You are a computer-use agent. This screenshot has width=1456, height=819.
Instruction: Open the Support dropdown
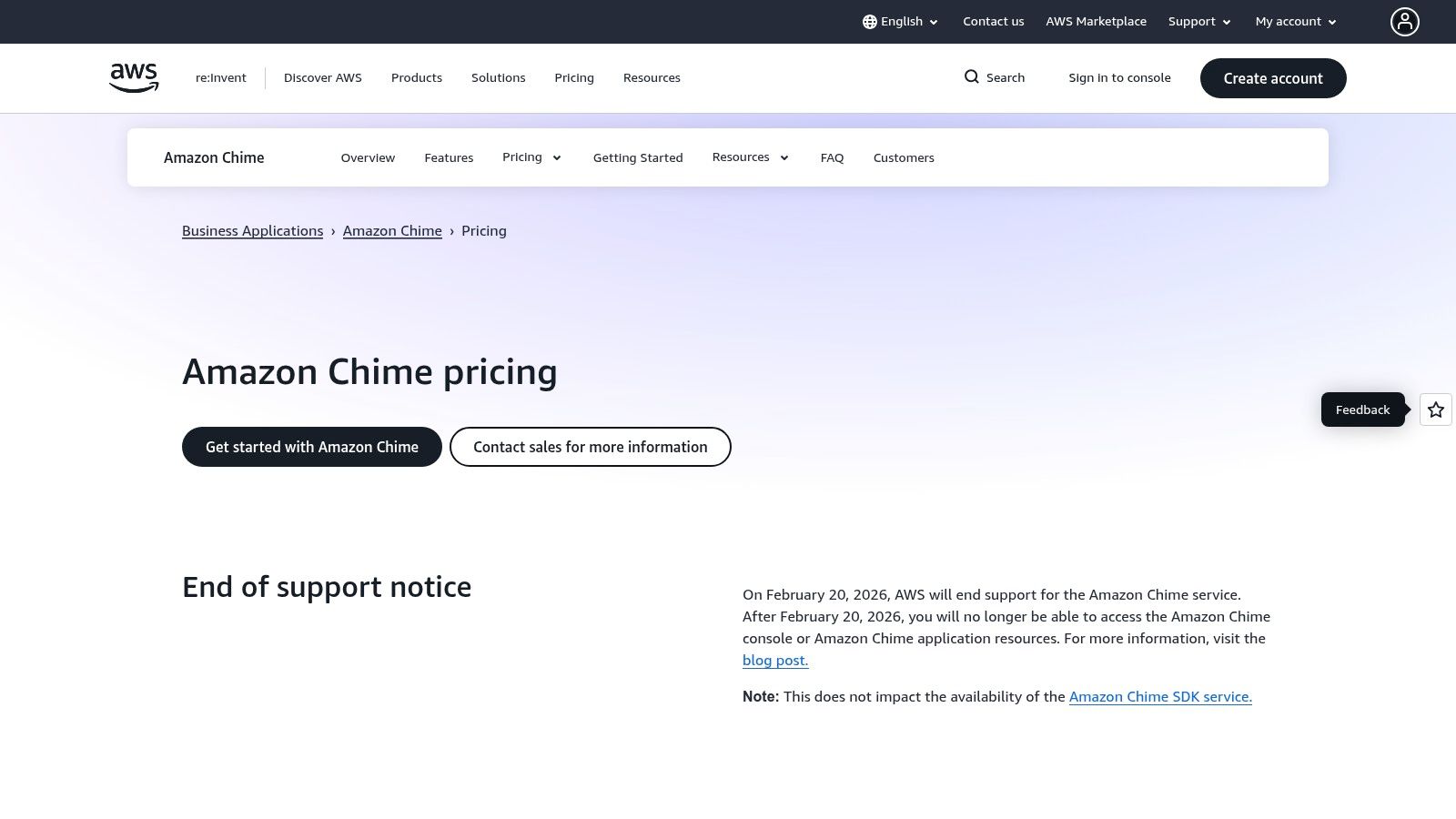pyautogui.click(x=1198, y=21)
